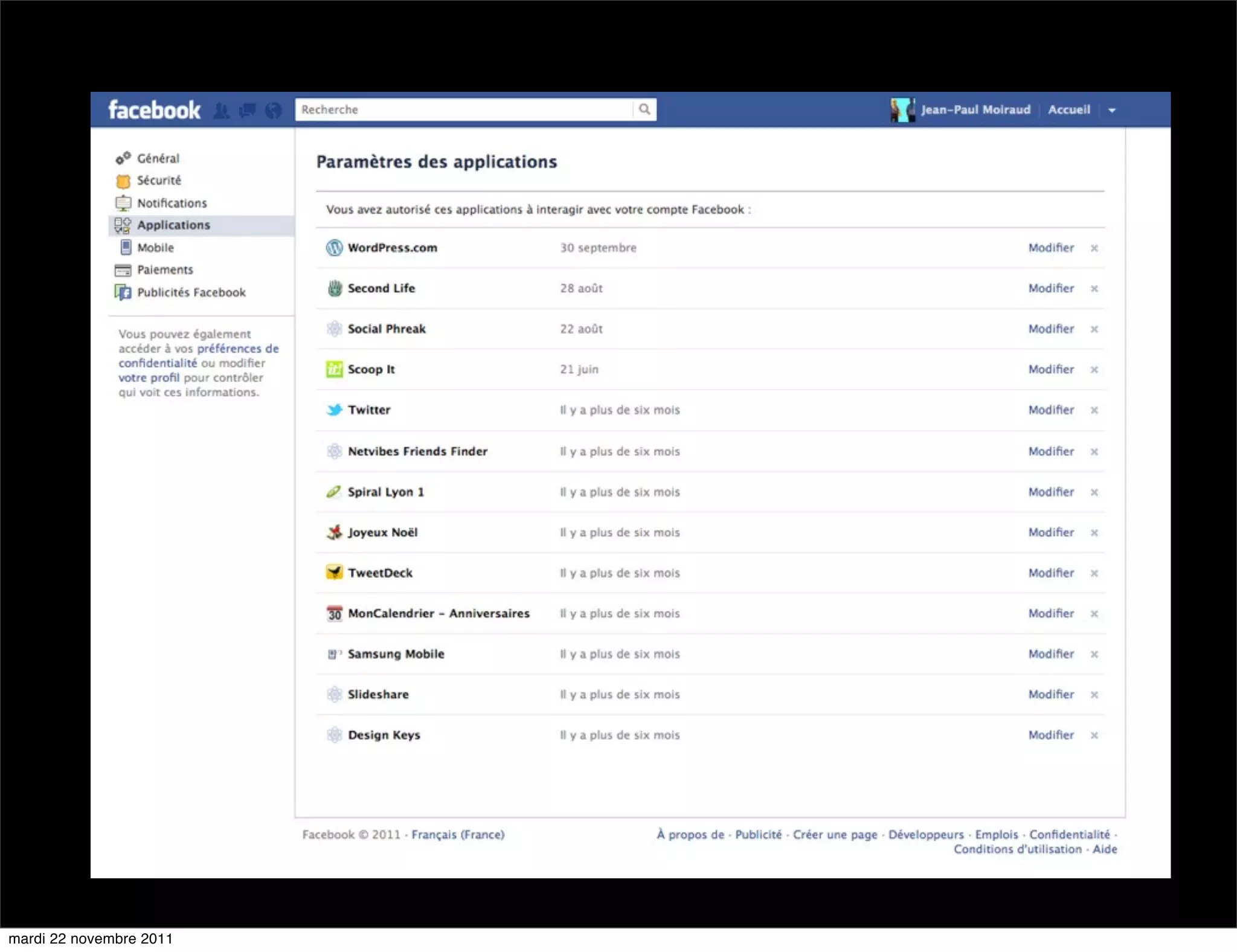Remove the Design Keys application
1237x952 pixels.
pyautogui.click(x=1094, y=735)
